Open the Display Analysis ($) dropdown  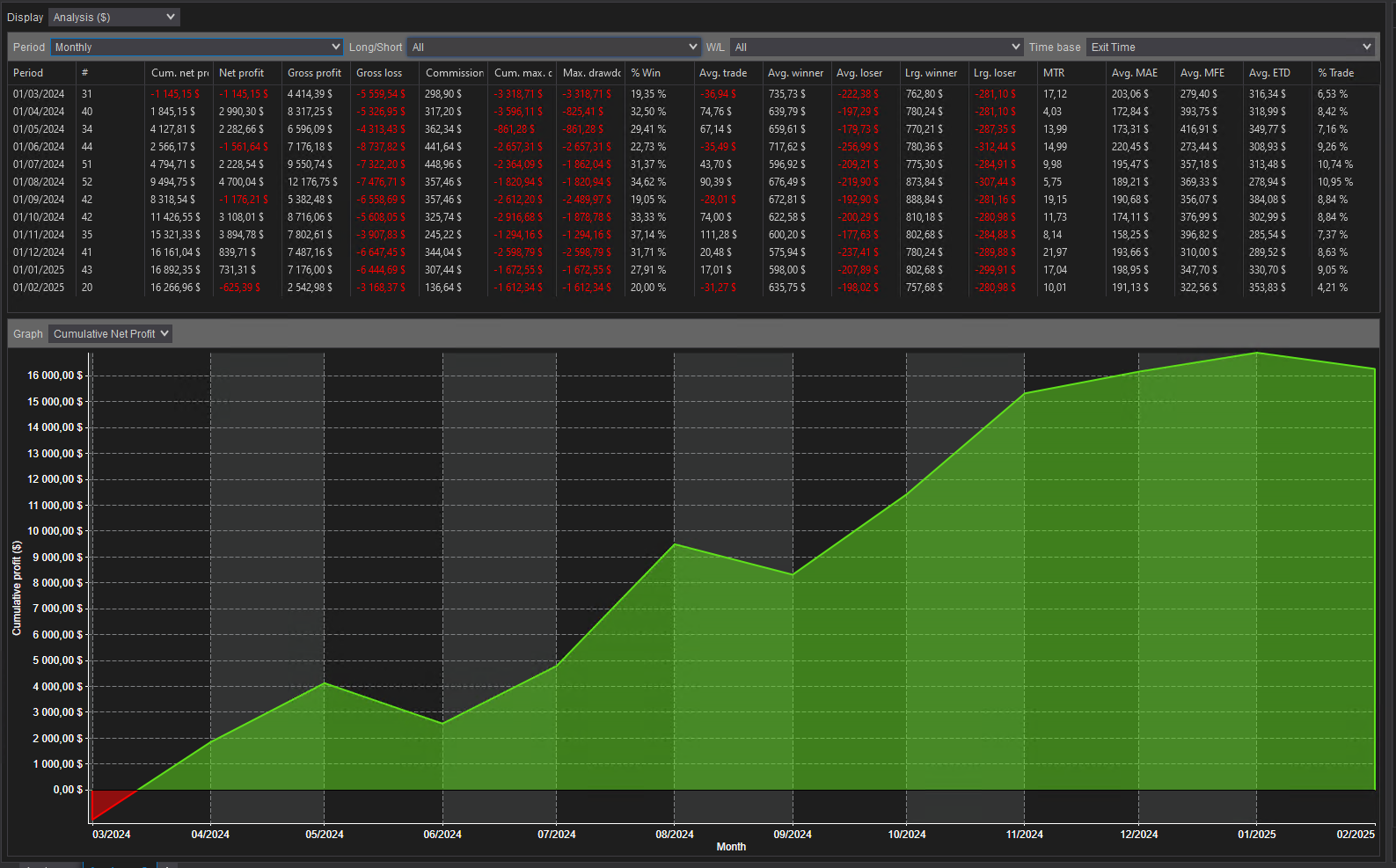113,17
